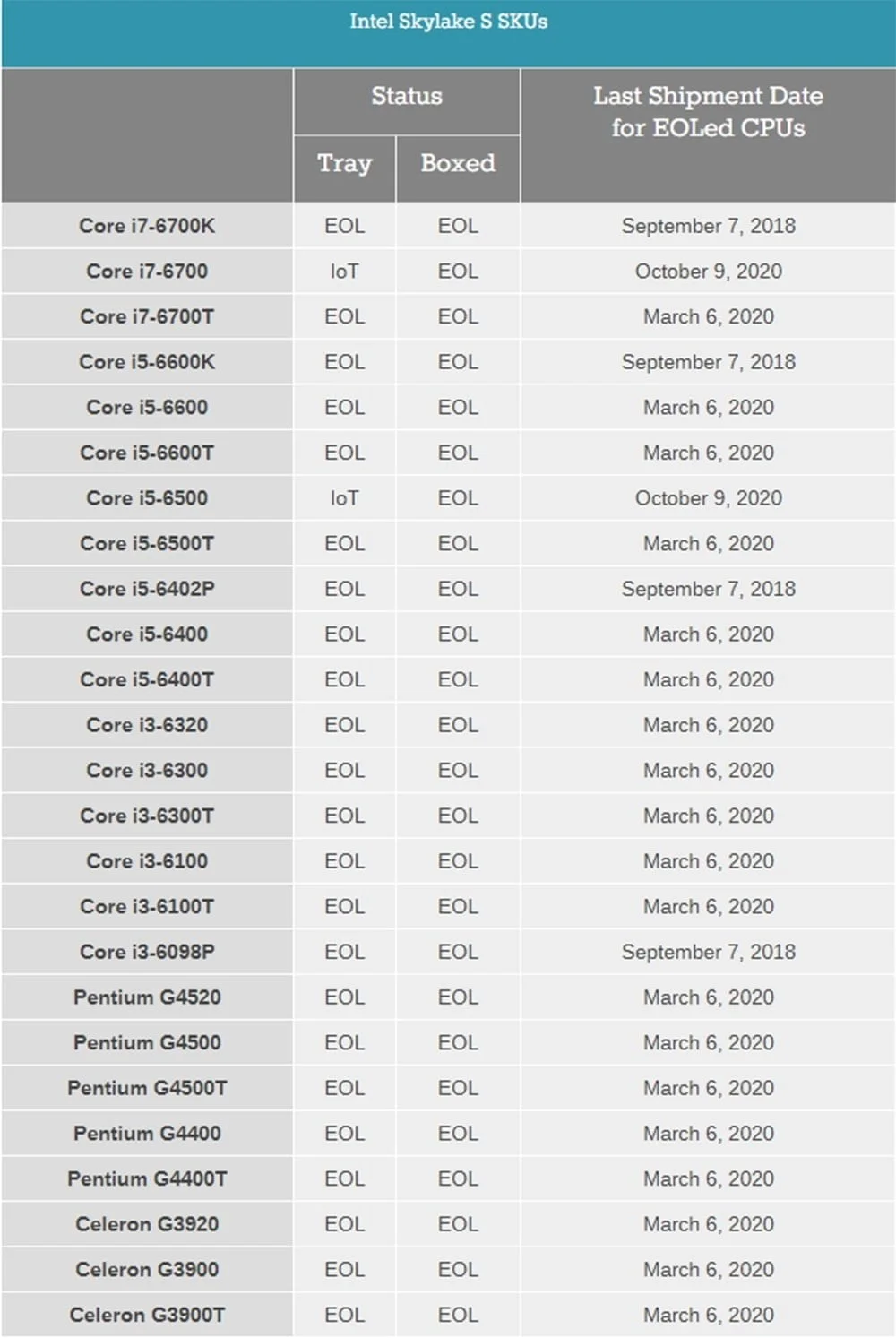Select the Tray column header
The image size is (896, 1338).
coord(344,163)
